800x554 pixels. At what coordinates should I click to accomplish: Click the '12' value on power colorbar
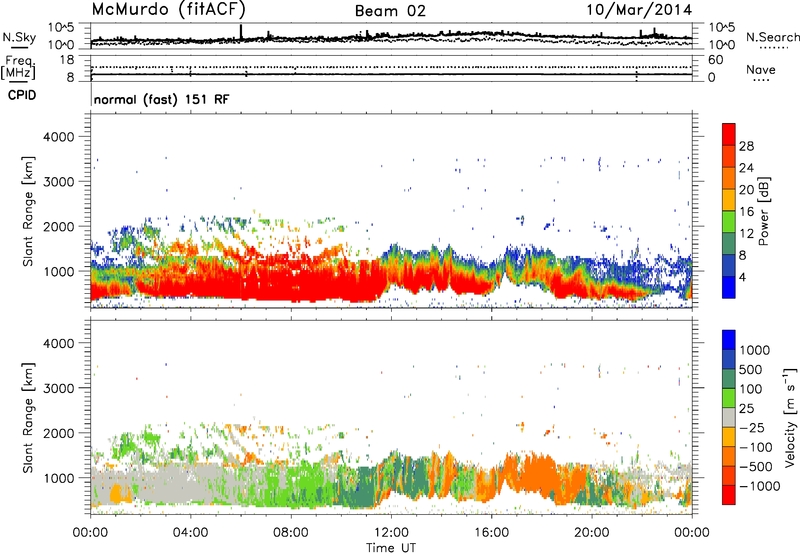pyautogui.click(x=746, y=234)
